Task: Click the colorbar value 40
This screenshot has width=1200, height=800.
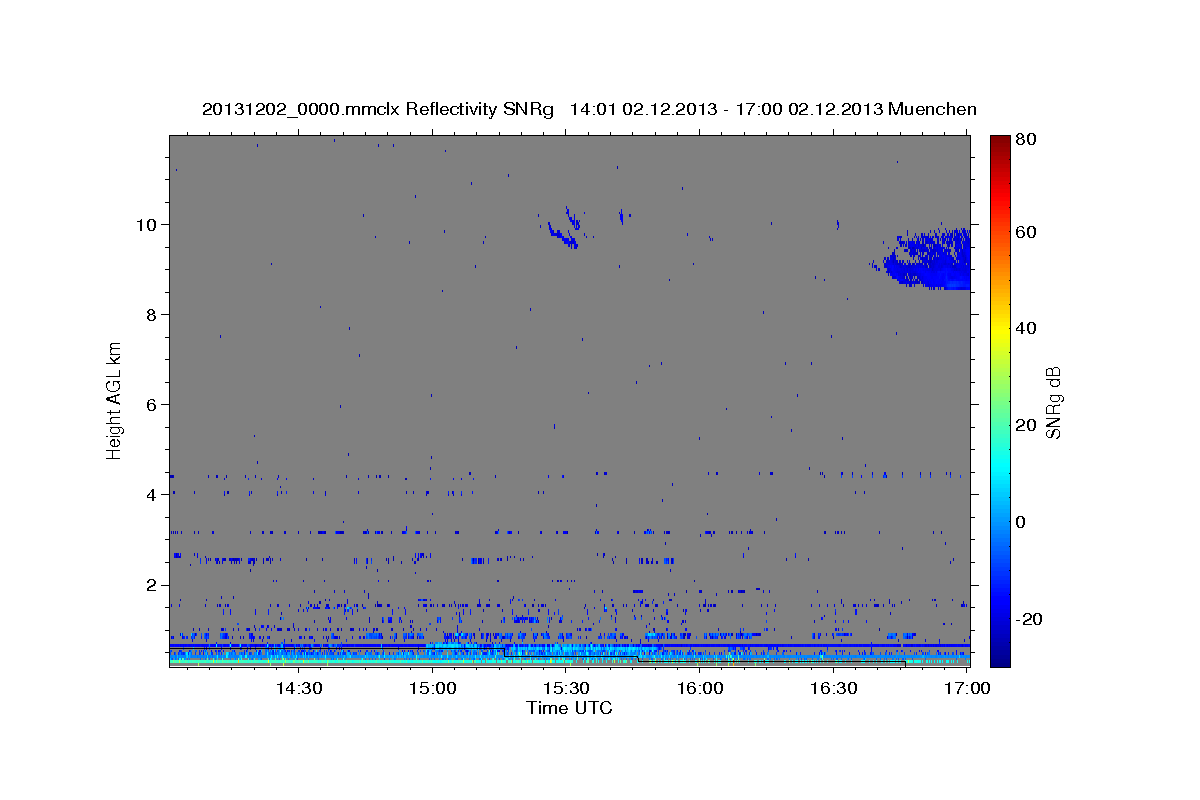Action: 1025,328
